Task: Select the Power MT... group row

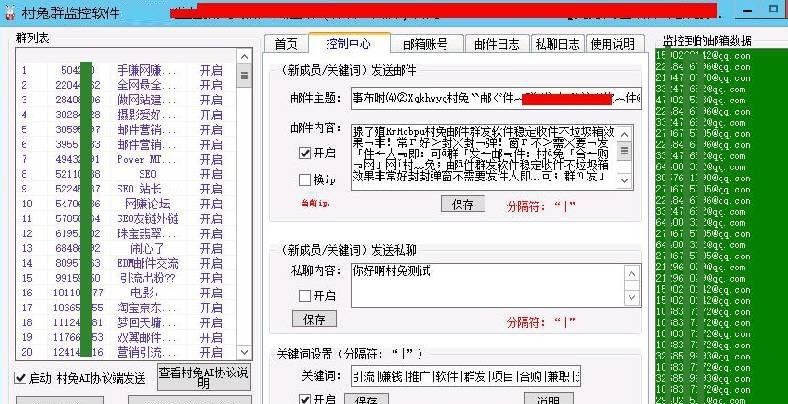Action: 127,159
